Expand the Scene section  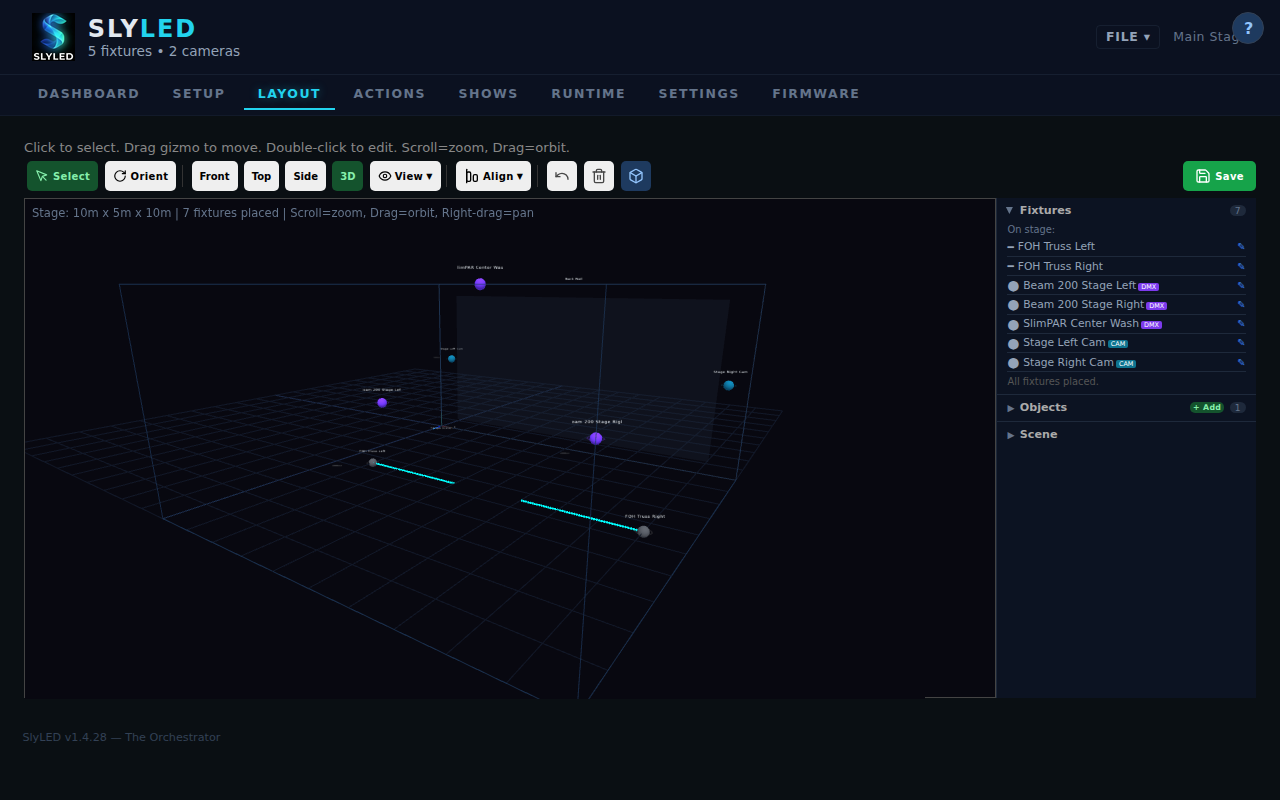click(1038, 434)
